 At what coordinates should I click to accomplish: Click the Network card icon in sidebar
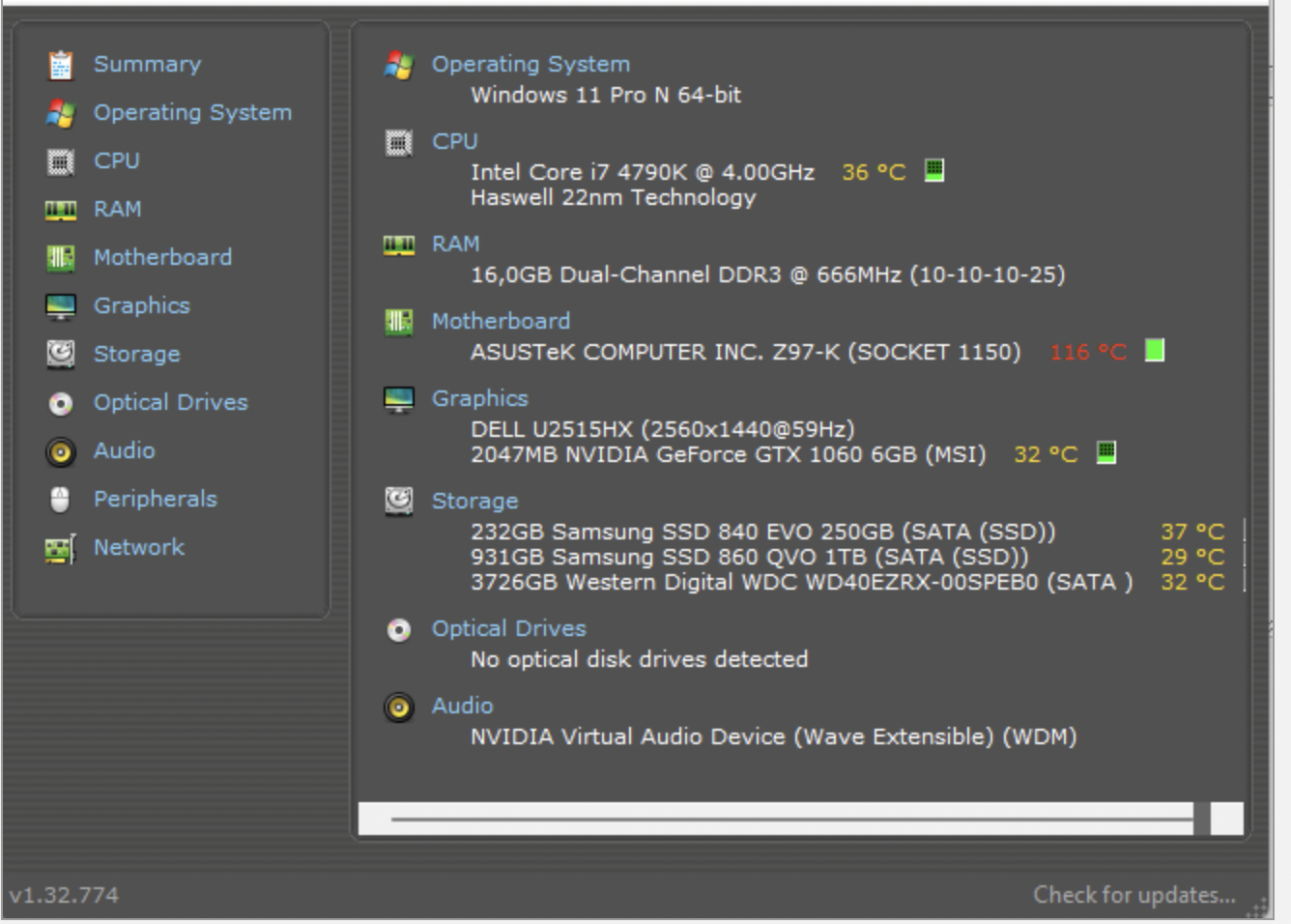coord(60,548)
